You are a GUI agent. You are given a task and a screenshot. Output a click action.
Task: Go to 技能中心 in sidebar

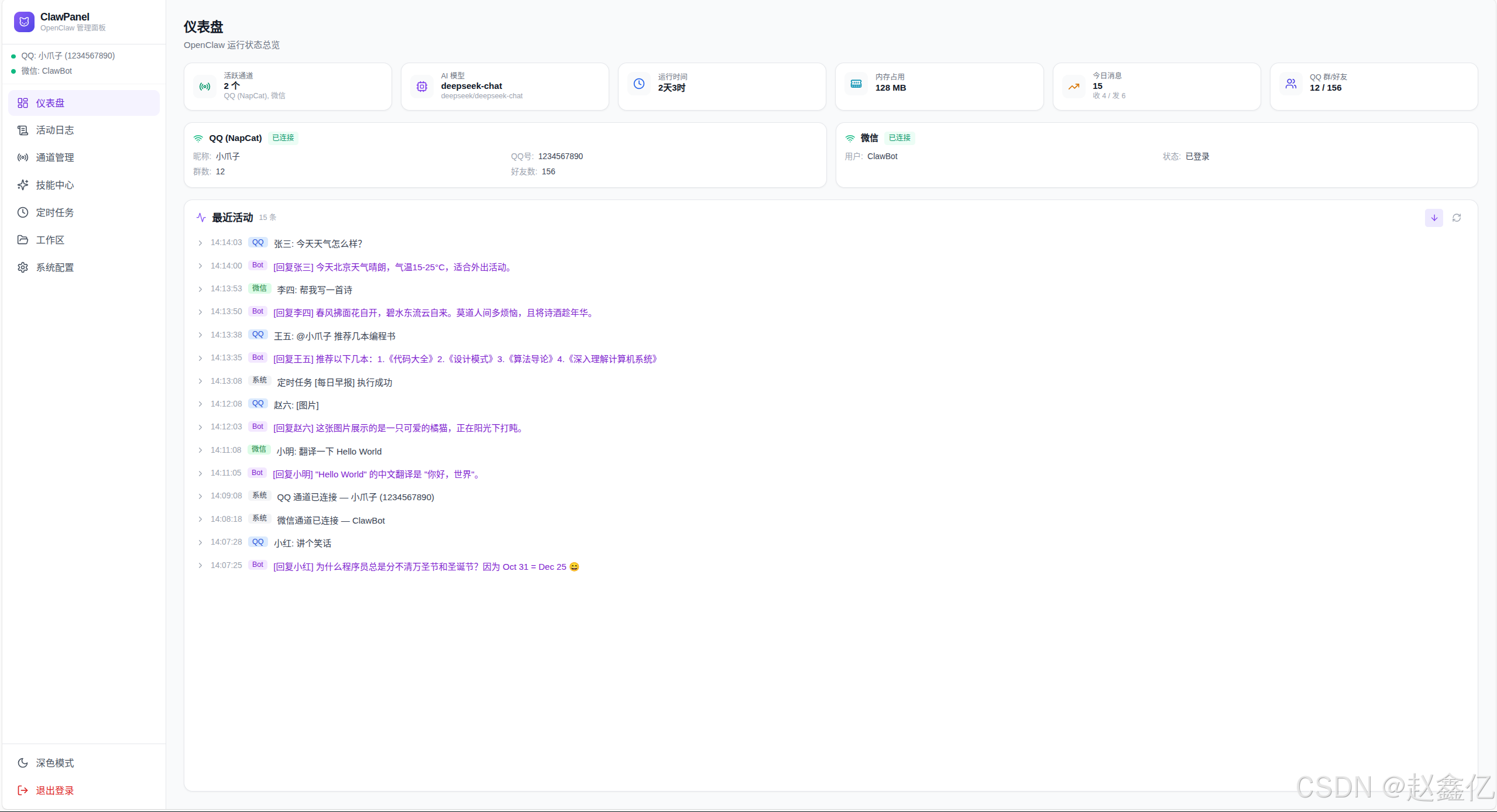coord(54,185)
